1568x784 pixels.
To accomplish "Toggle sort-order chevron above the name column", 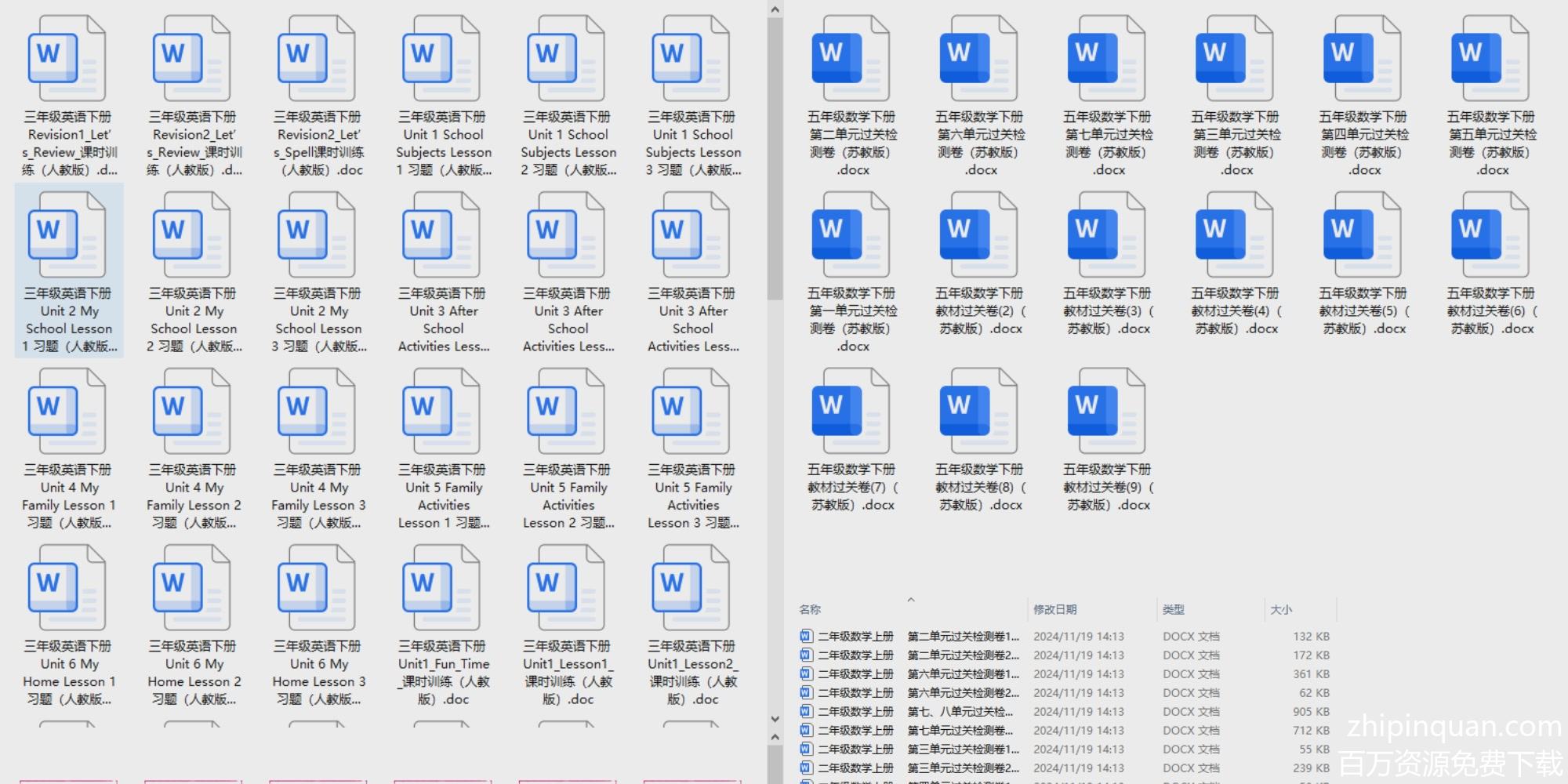I will pos(911,600).
